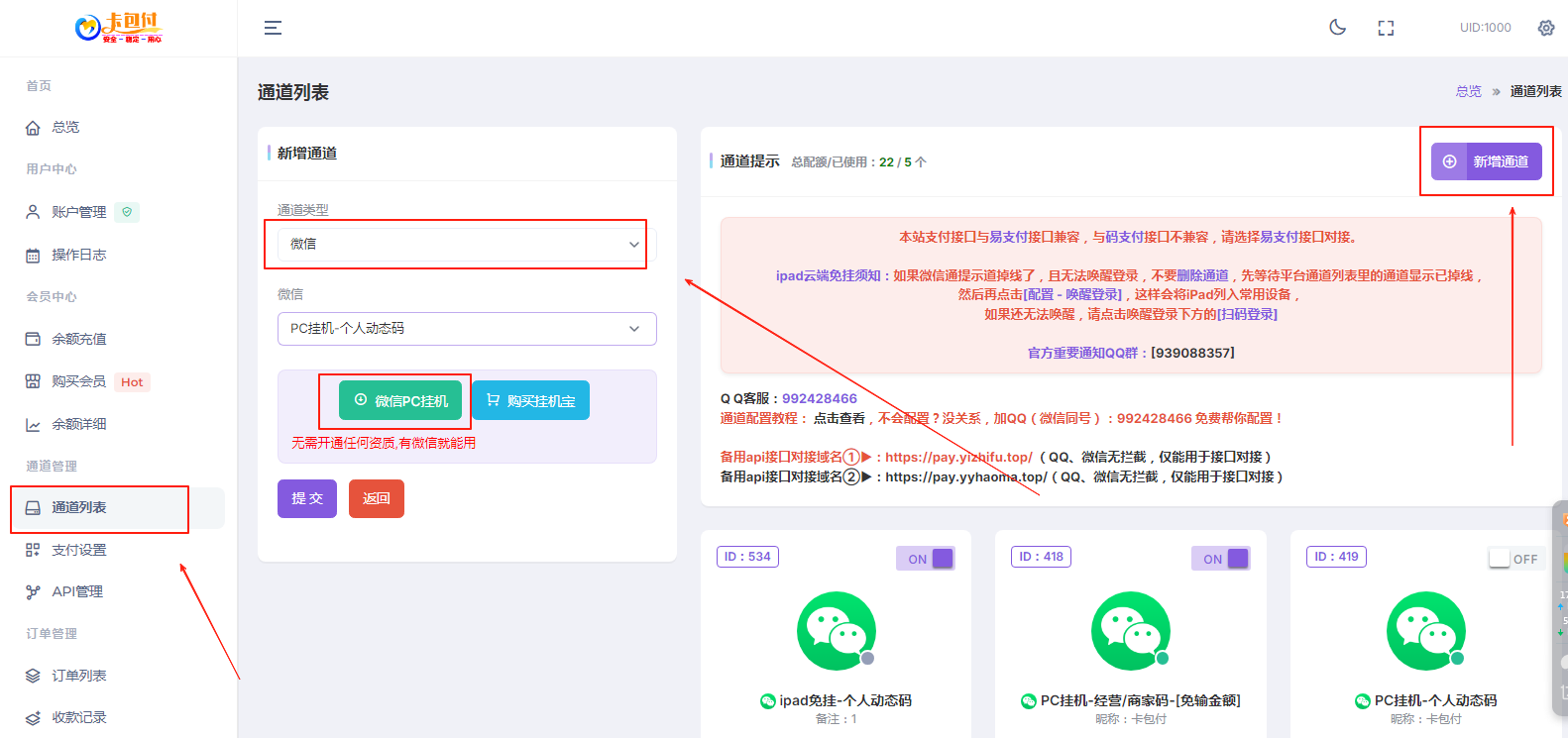Click the 新增通道 button

(1486, 161)
